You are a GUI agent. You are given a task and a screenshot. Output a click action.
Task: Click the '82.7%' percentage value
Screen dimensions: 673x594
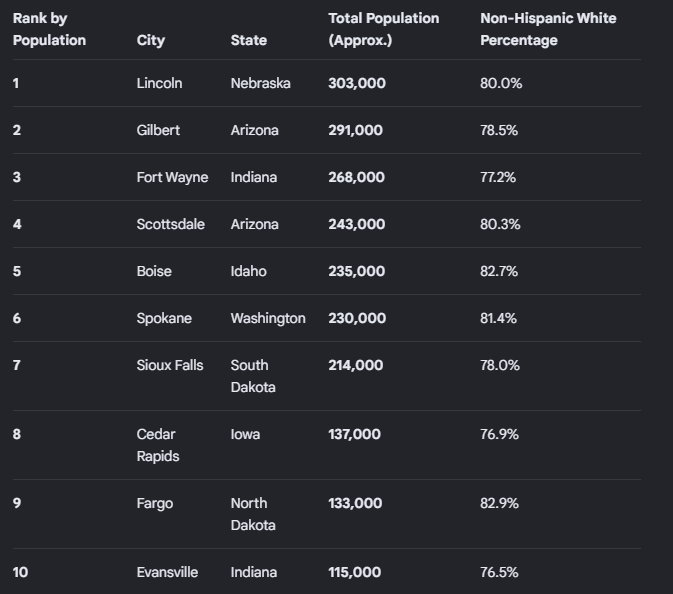(x=499, y=271)
